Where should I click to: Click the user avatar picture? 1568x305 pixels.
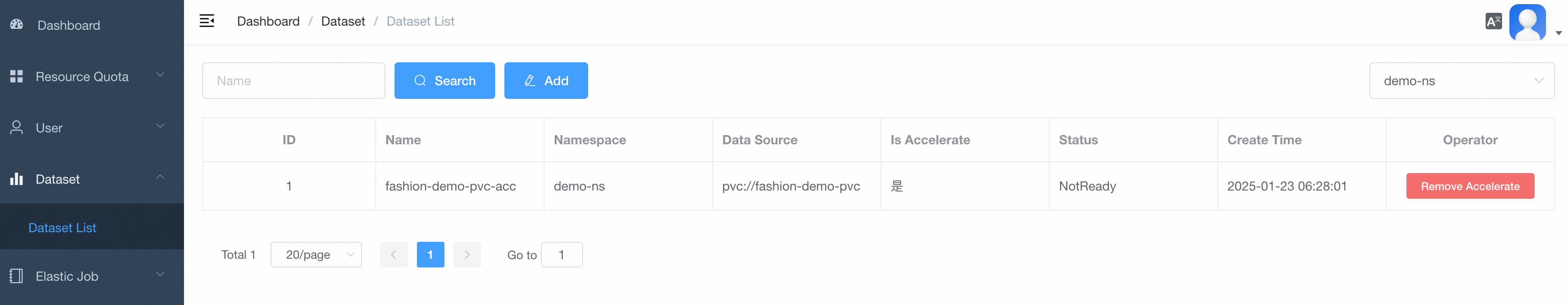(x=1527, y=22)
